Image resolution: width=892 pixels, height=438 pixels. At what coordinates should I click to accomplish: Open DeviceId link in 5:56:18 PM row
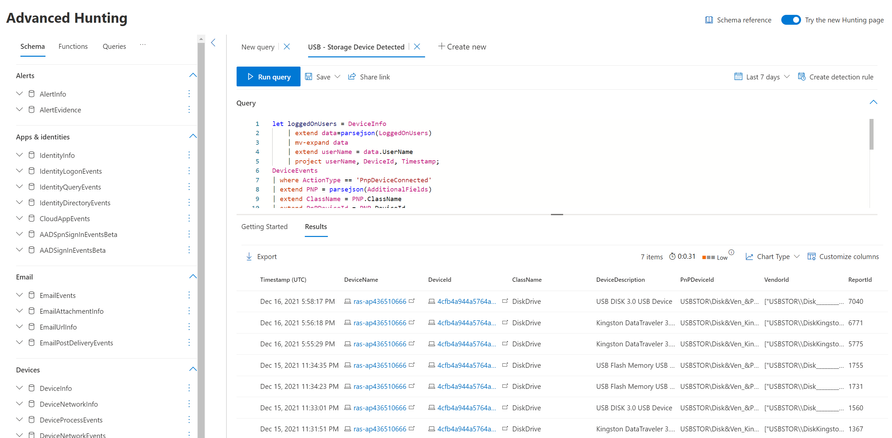pyautogui.click(x=466, y=323)
